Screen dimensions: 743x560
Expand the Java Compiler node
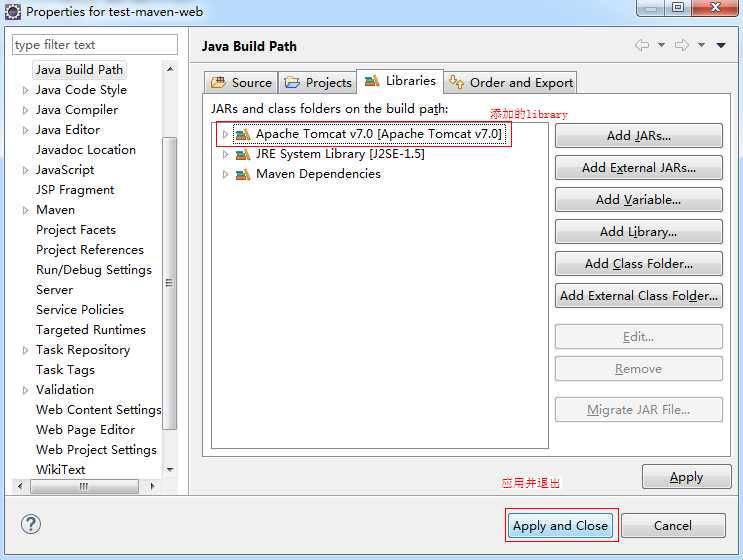coord(25,110)
